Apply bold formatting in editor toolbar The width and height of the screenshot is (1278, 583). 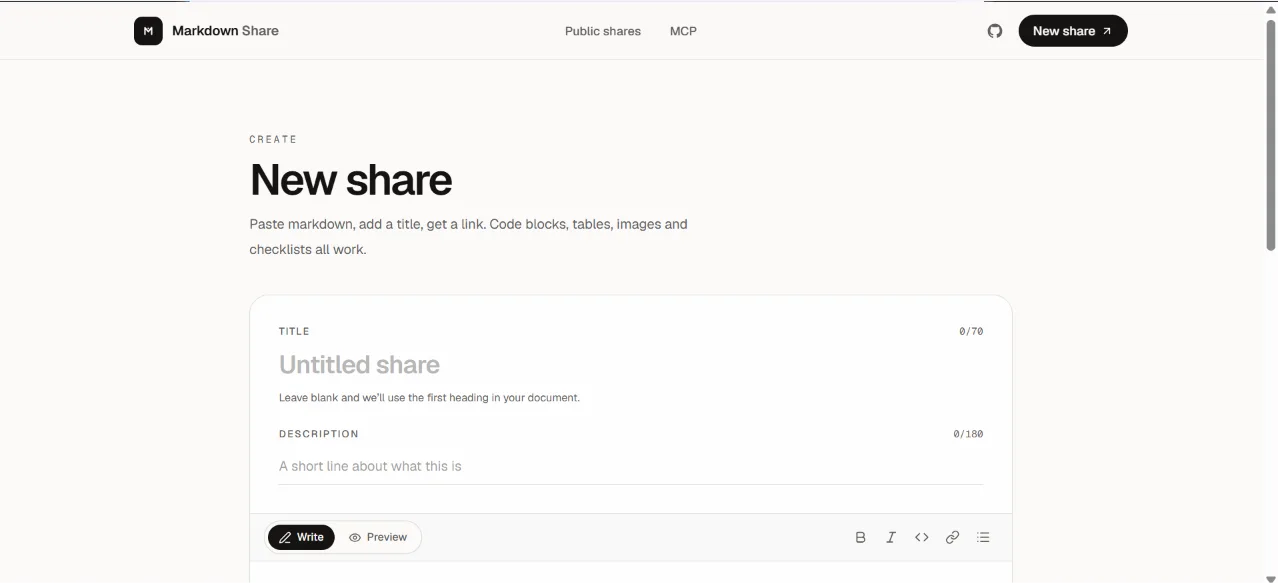pos(860,537)
